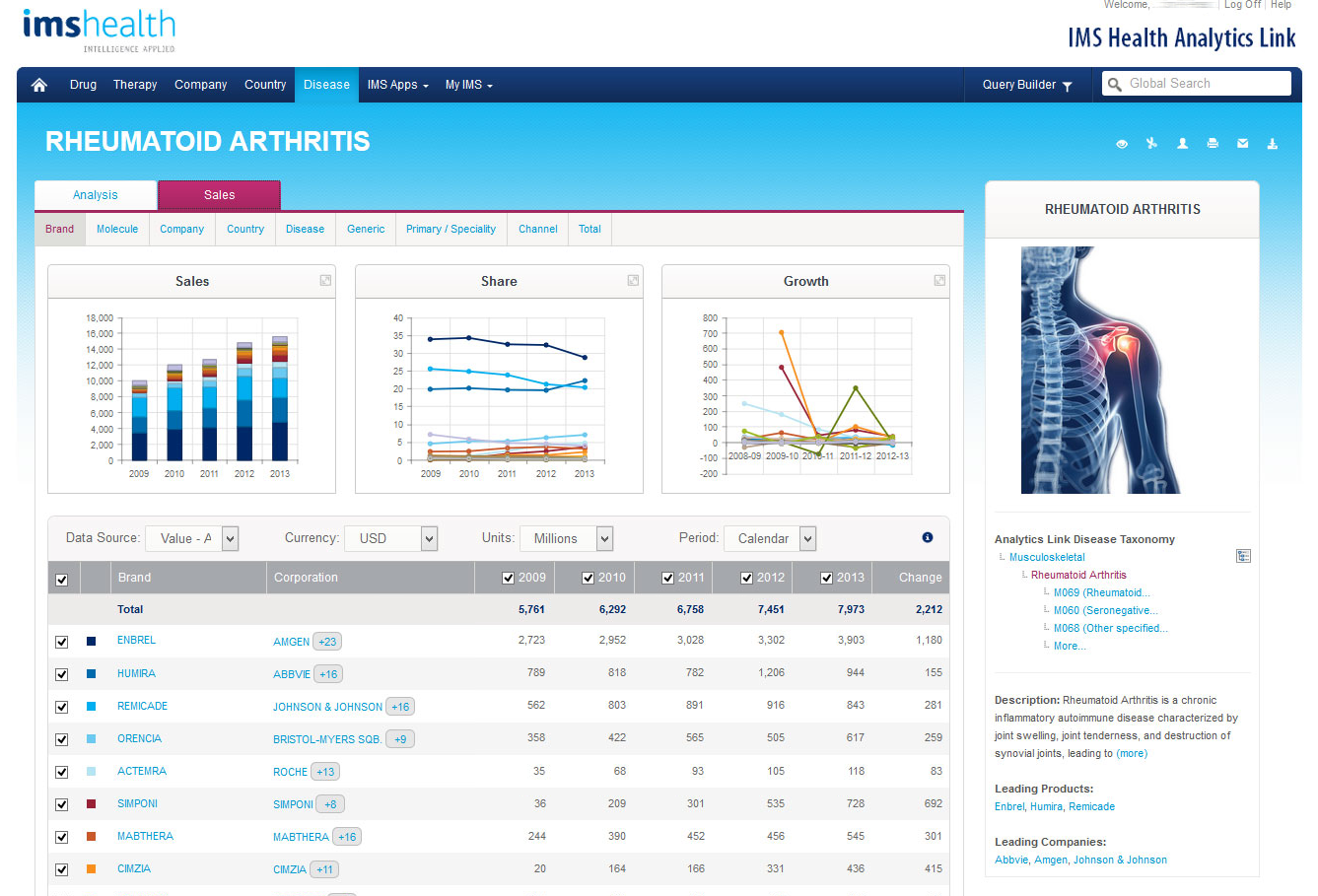
Task: Email this page via envelope icon
Action: (x=1242, y=144)
